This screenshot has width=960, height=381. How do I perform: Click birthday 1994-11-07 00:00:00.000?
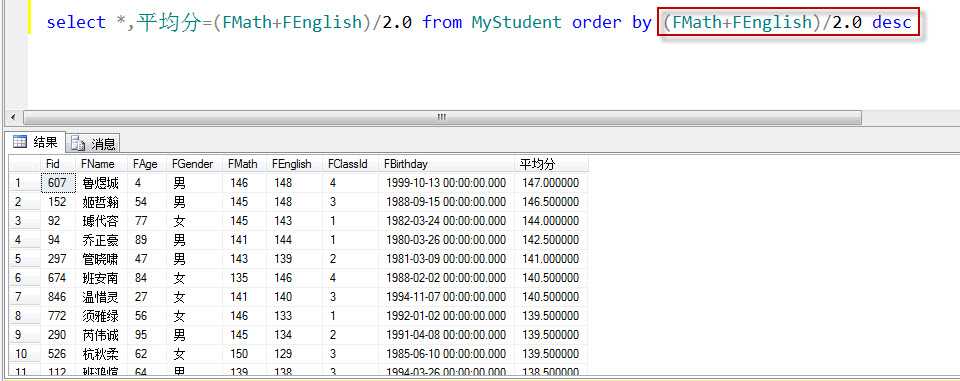pyautogui.click(x=447, y=296)
